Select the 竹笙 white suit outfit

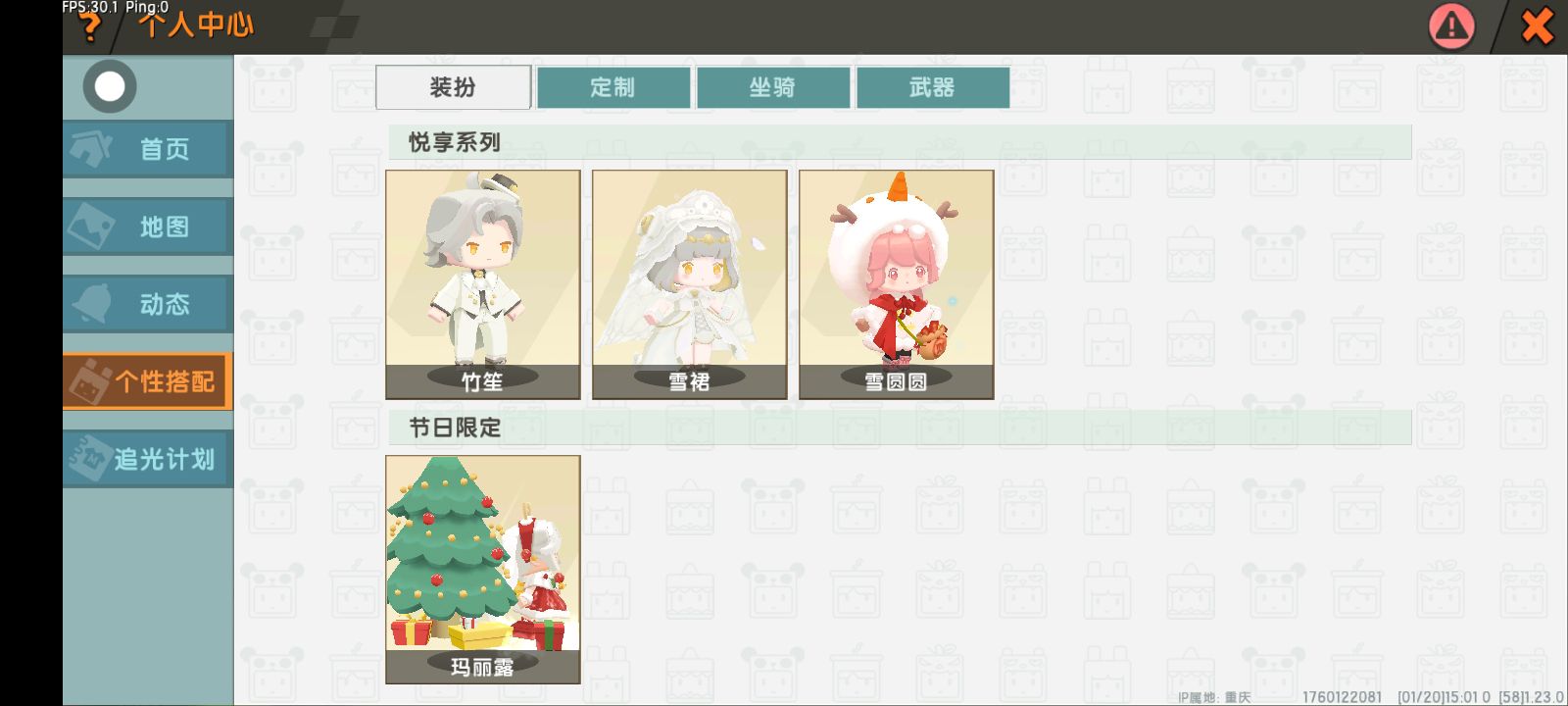(483, 284)
